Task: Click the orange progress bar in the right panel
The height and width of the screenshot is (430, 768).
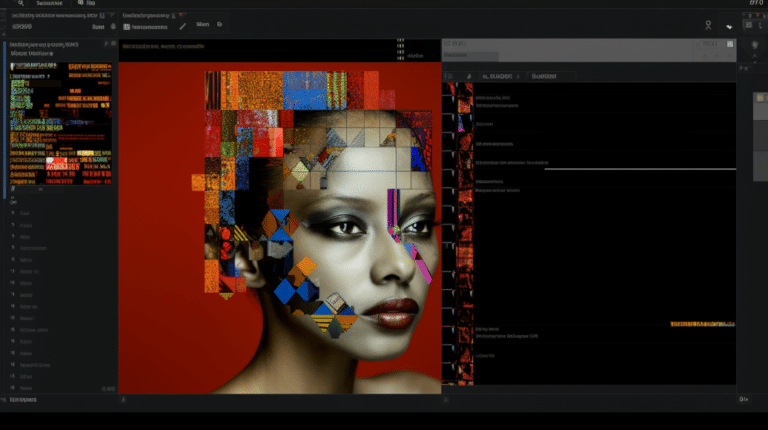Action: coord(702,324)
